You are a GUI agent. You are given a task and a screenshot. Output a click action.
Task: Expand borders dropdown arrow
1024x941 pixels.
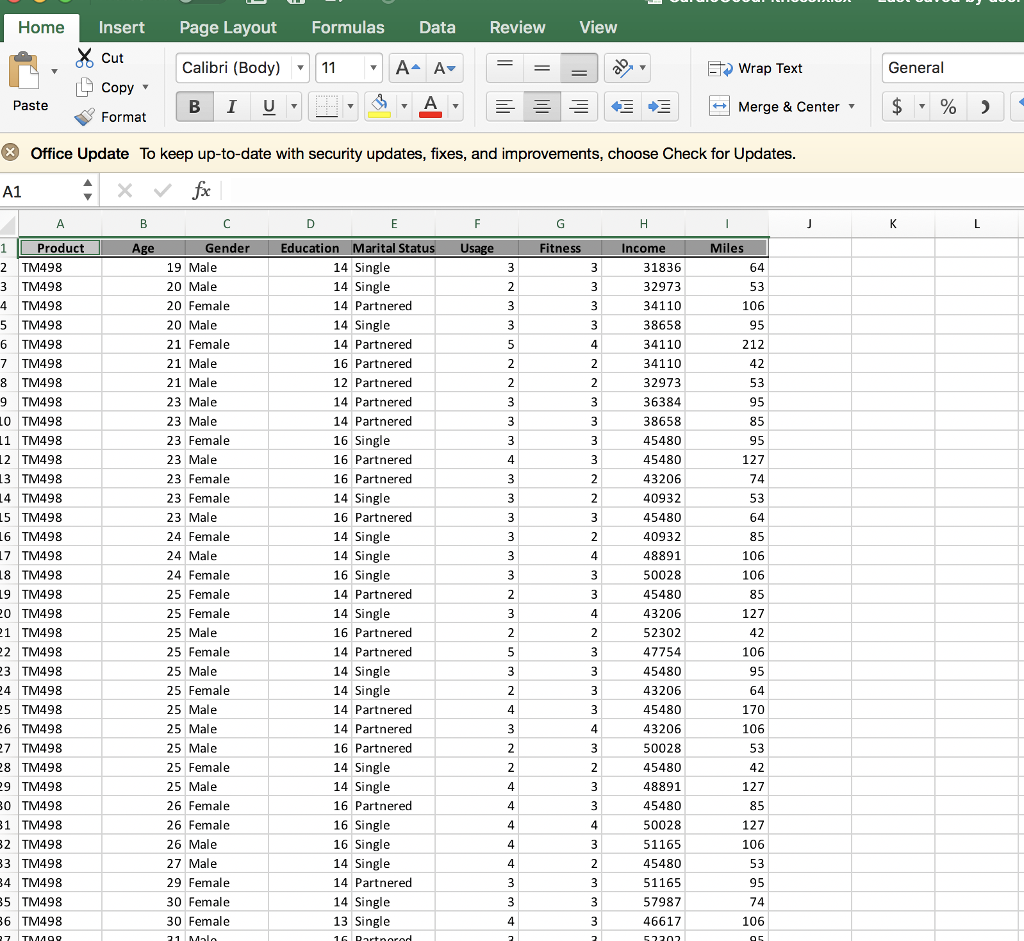click(350, 106)
